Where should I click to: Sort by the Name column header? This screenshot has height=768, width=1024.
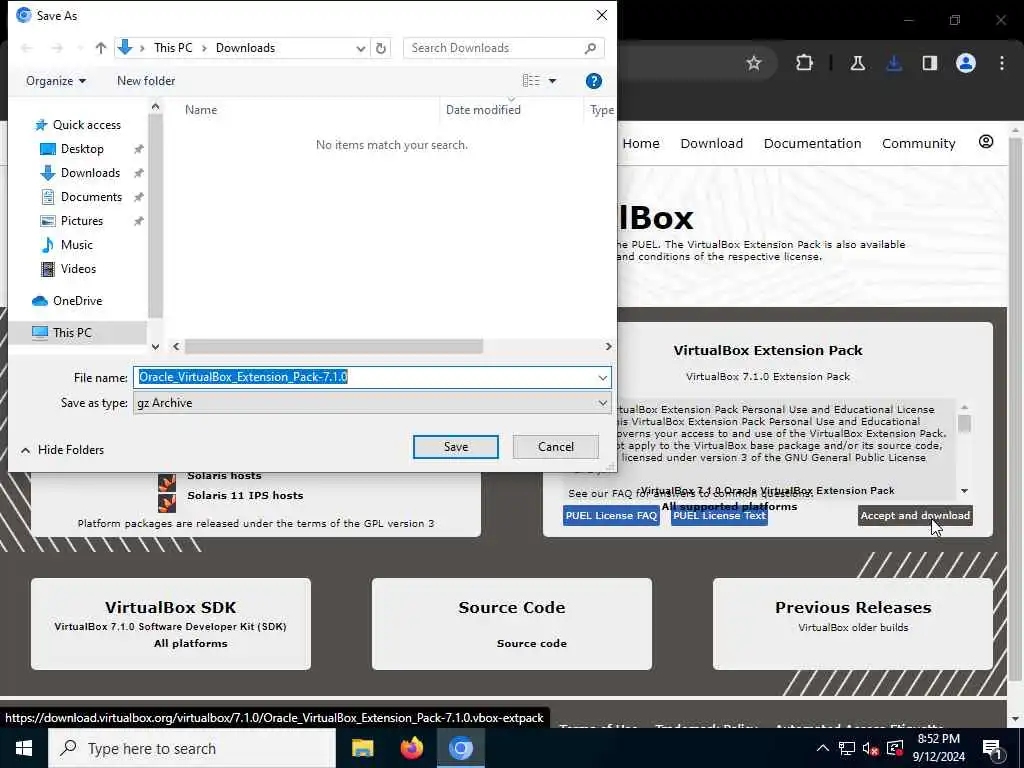point(200,110)
